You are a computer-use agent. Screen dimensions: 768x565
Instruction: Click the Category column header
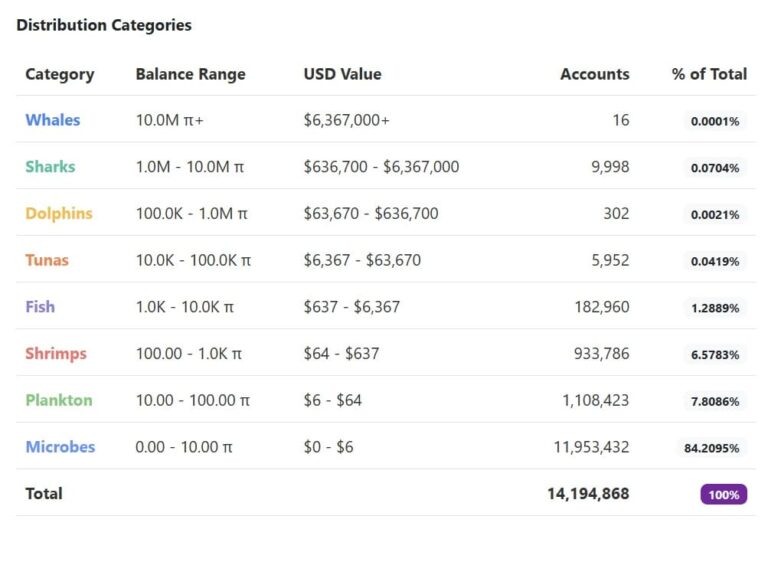pyautogui.click(x=60, y=74)
